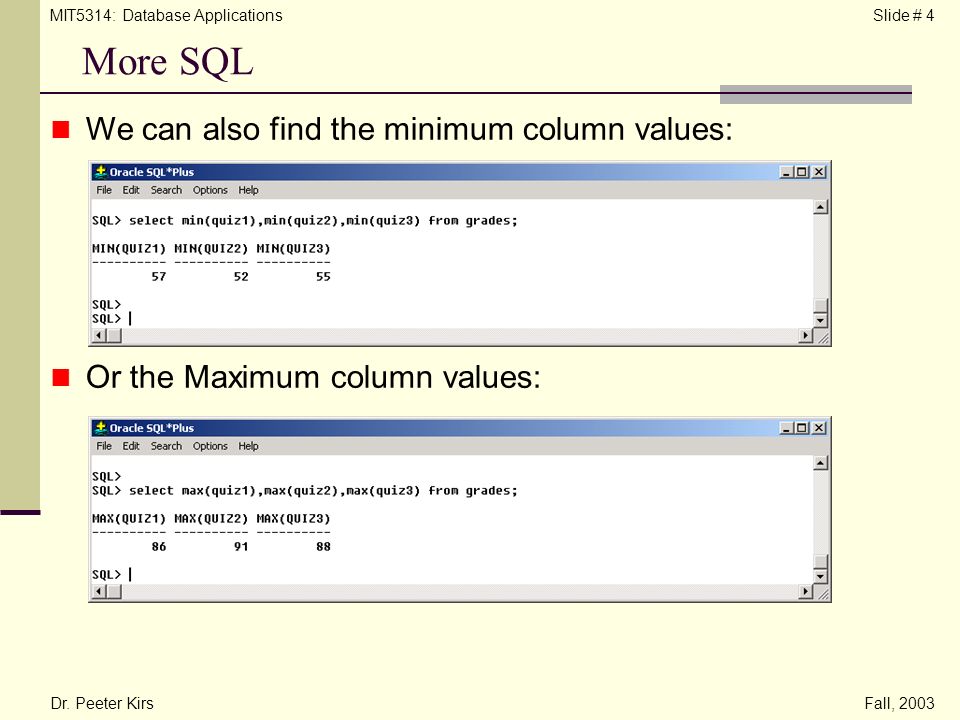The width and height of the screenshot is (960, 720).
Task: Open Help menu in upper SQL*Plus window
Action: (248, 190)
